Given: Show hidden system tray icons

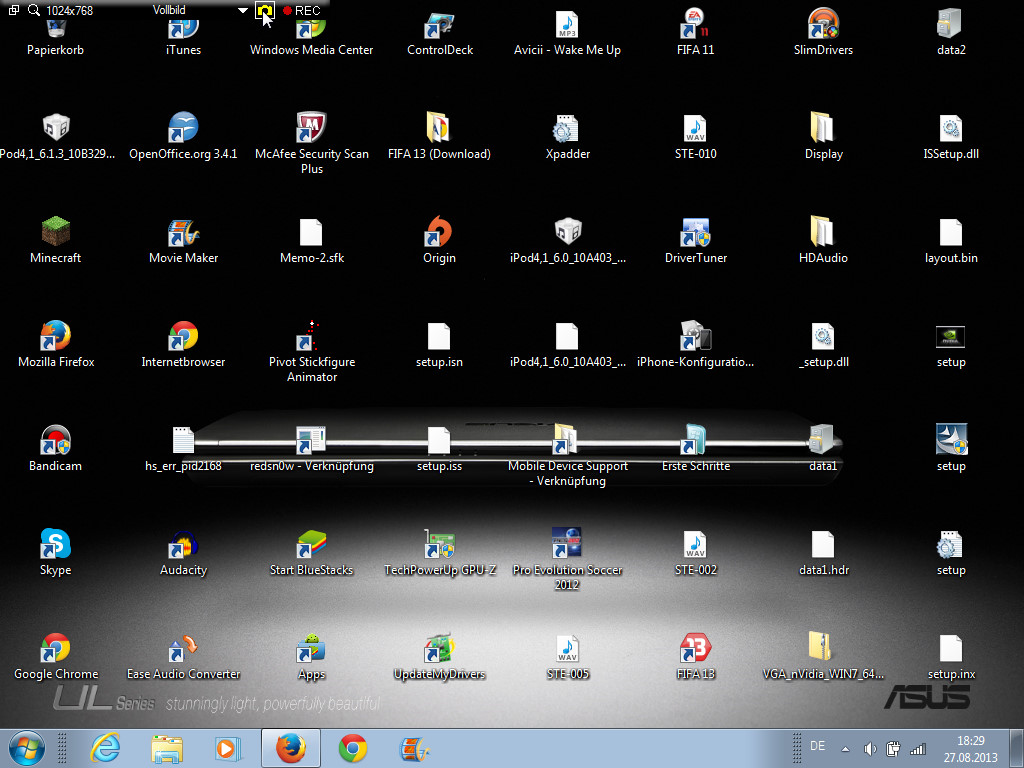Looking at the screenshot, I should pos(846,749).
